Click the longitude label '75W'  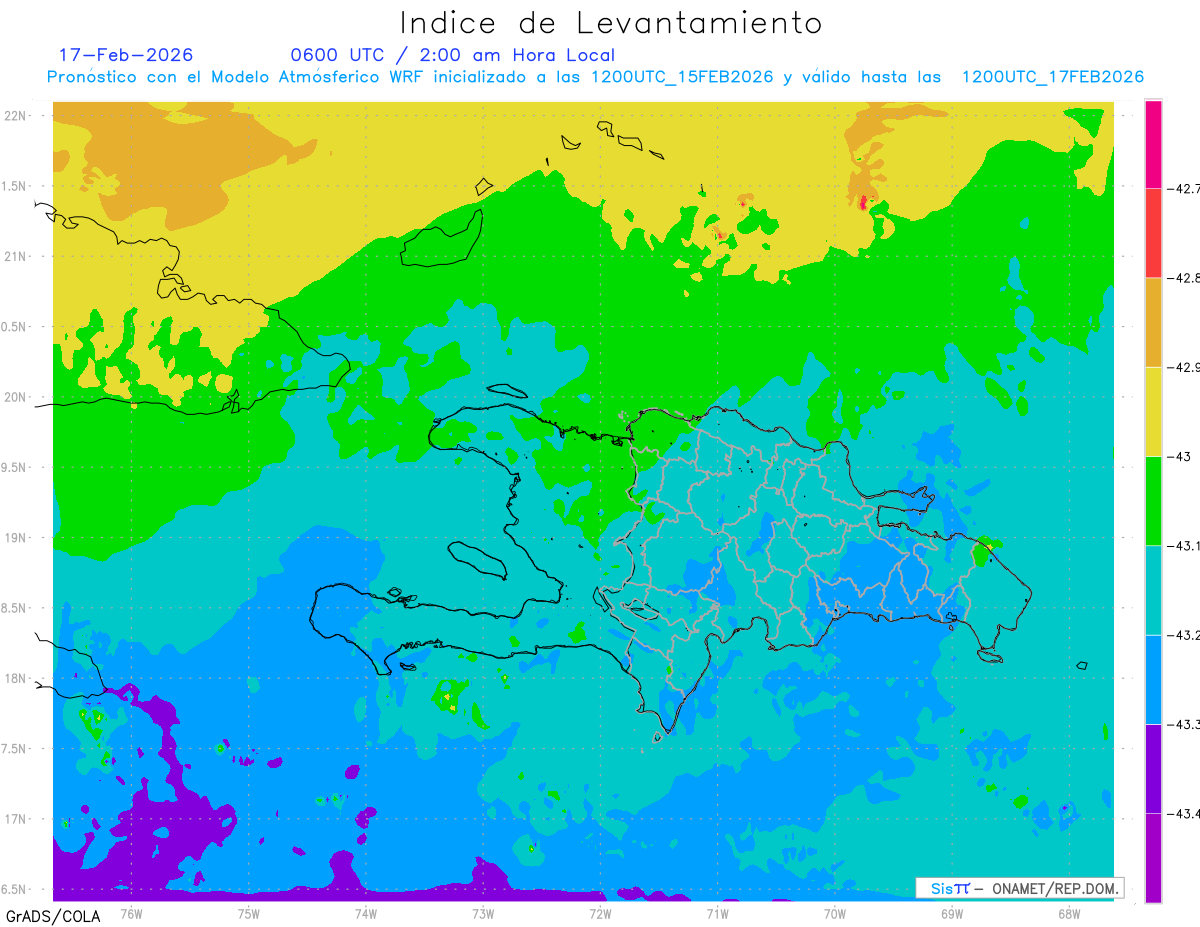pyautogui.click(x=249, y=913)
